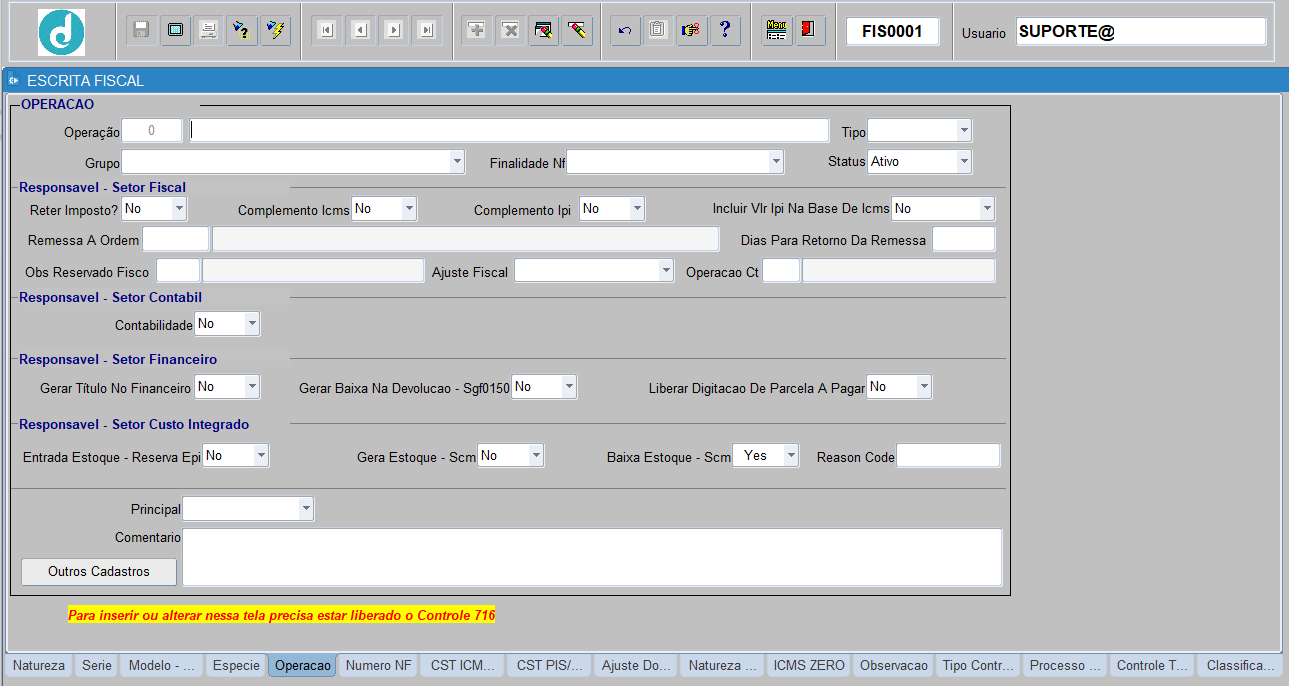Click the Reason Code field
The image size is (1289, 686).
pyautogui.click(x=948, y=456)
